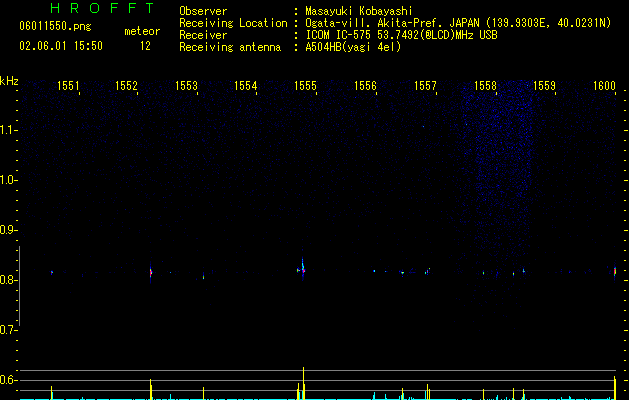Click the 1.0 kHz frequency label

(x=7, y=180)
